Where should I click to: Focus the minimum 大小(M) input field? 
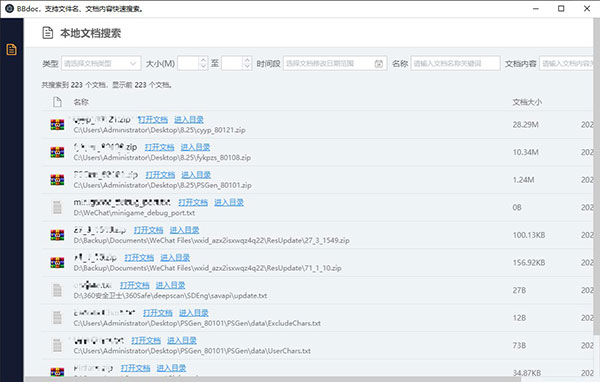[188, 63]
